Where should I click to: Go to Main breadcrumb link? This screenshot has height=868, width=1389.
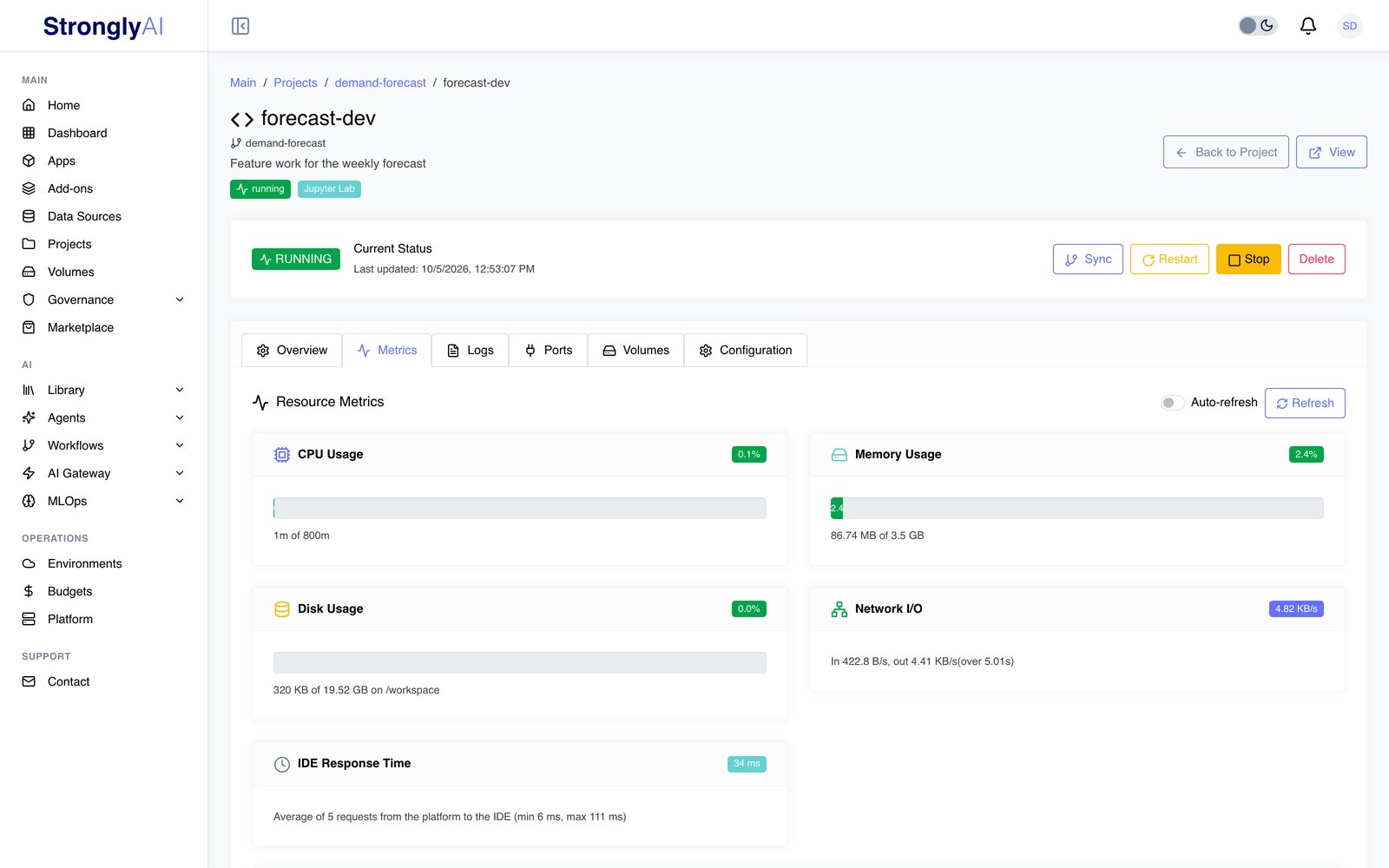coord(243,82)
